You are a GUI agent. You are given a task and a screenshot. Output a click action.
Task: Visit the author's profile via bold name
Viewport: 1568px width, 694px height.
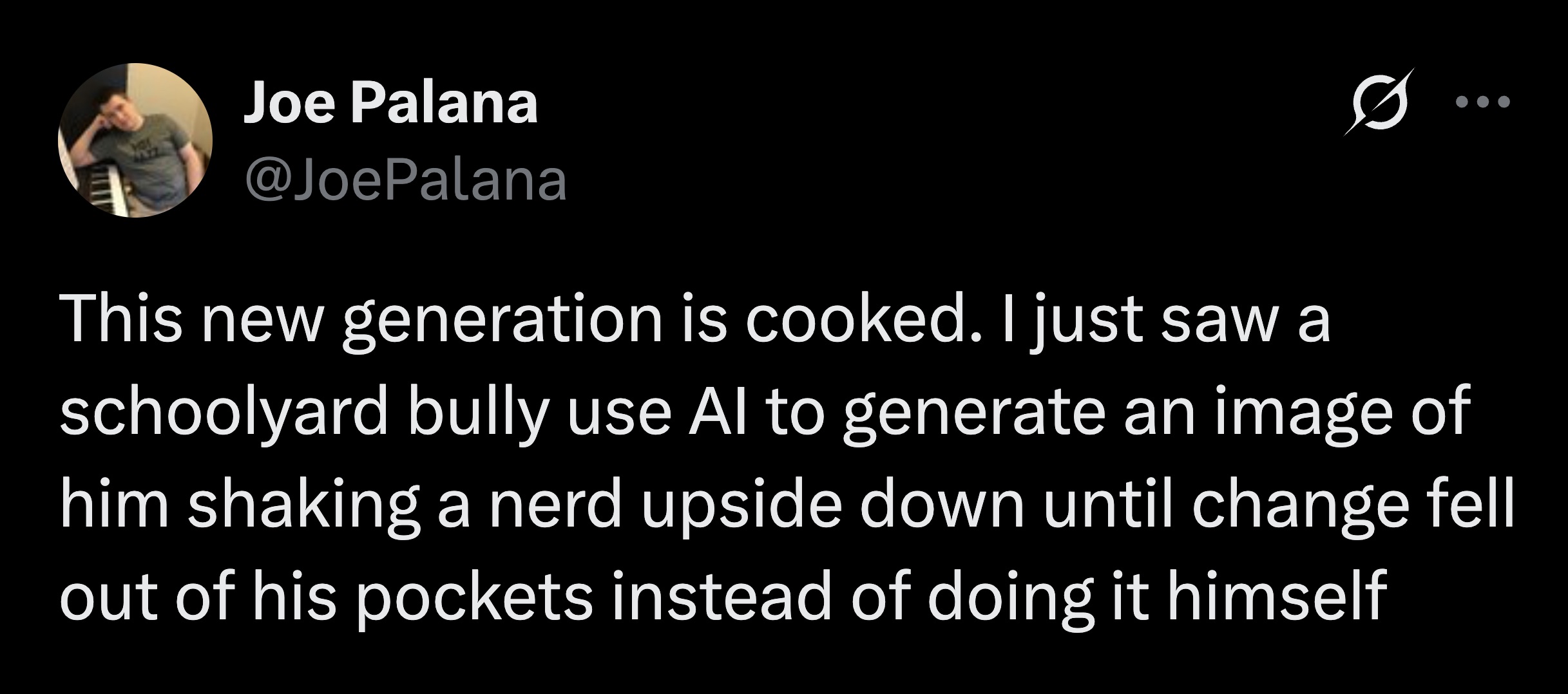[390, 104]
